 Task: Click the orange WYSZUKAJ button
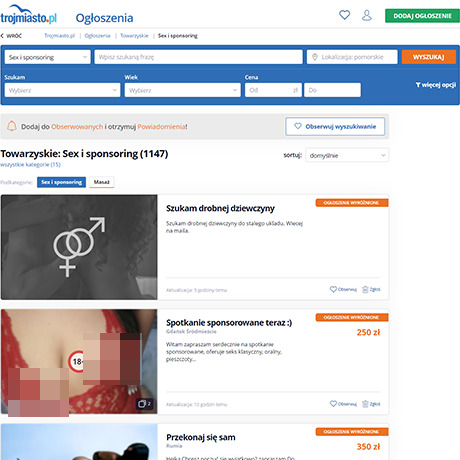coord(429,57)
